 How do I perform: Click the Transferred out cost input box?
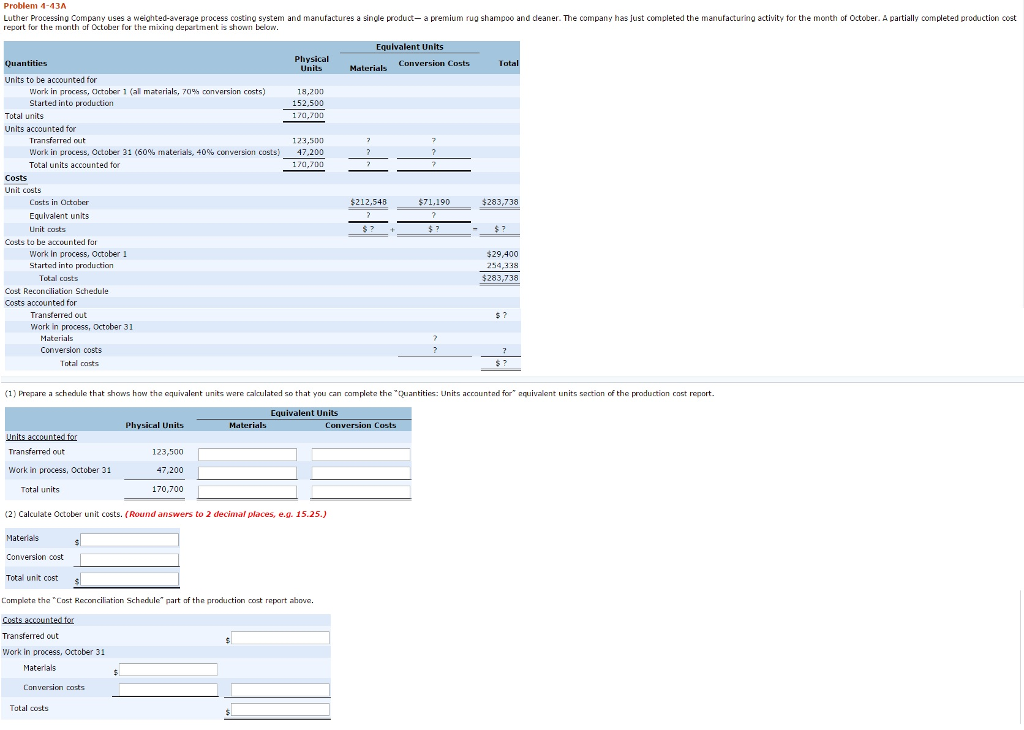coord(281,637)
